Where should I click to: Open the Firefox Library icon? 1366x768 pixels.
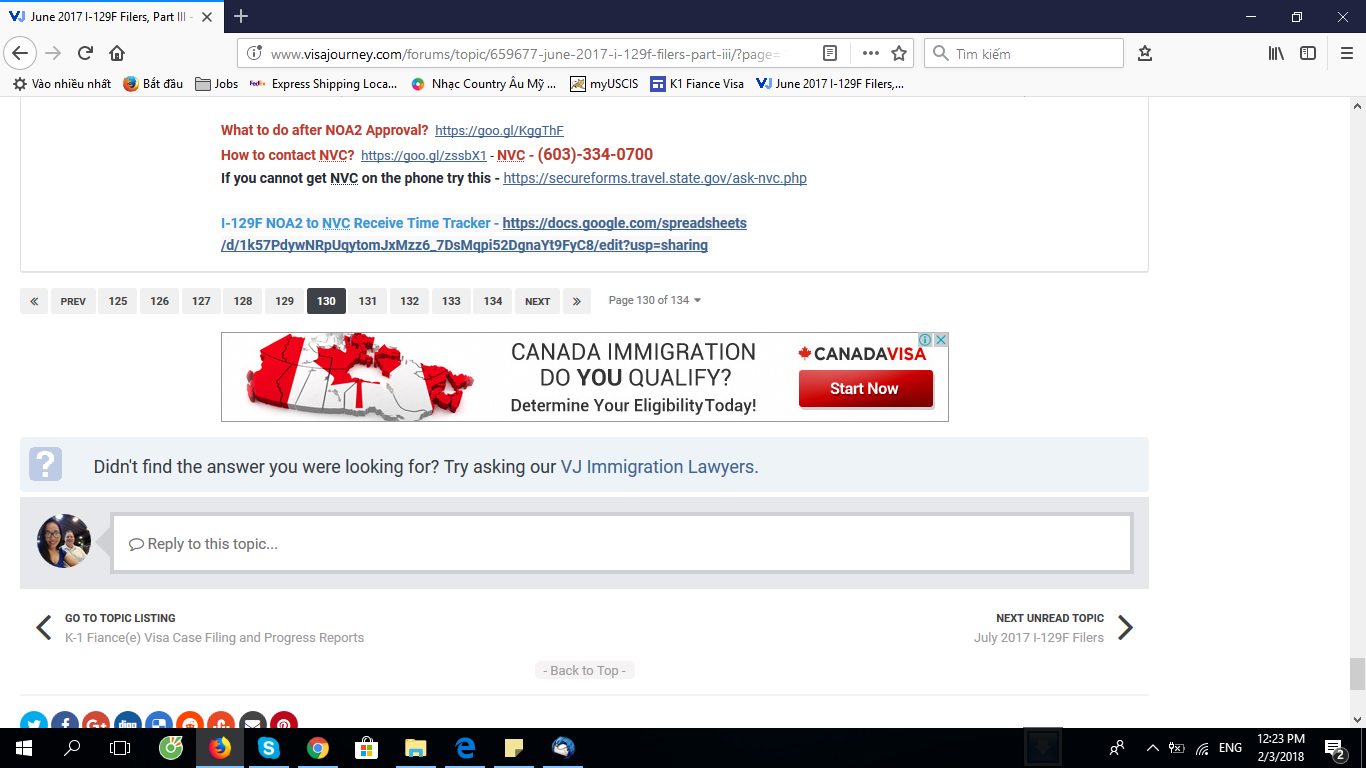(x=1276, y=53)
